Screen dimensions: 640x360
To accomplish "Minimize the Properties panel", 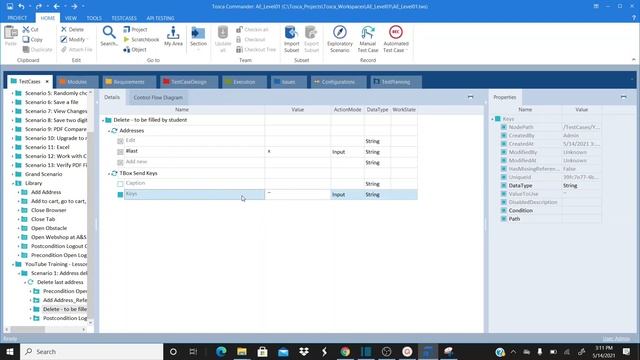I will [x=623, y=97].
